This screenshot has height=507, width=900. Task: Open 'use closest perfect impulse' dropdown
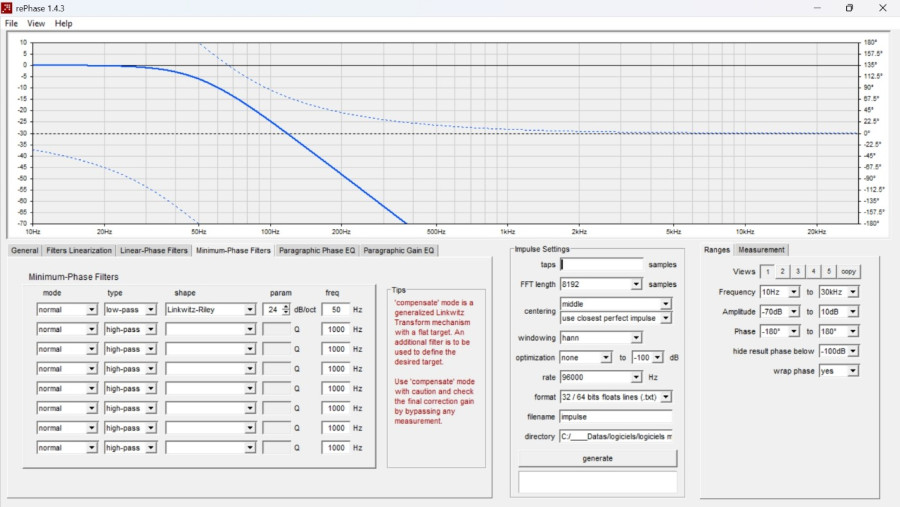[616, 318]
